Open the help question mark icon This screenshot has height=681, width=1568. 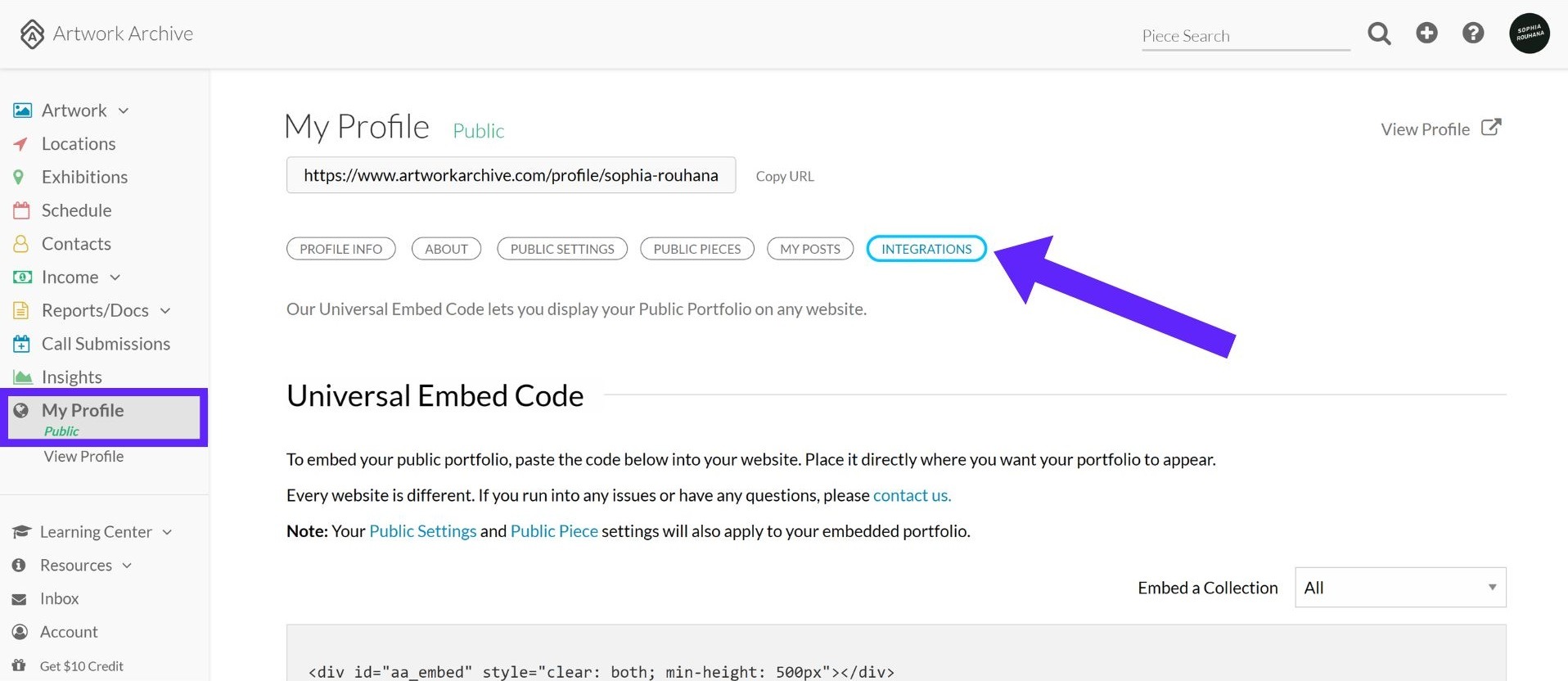[1473, 33]
